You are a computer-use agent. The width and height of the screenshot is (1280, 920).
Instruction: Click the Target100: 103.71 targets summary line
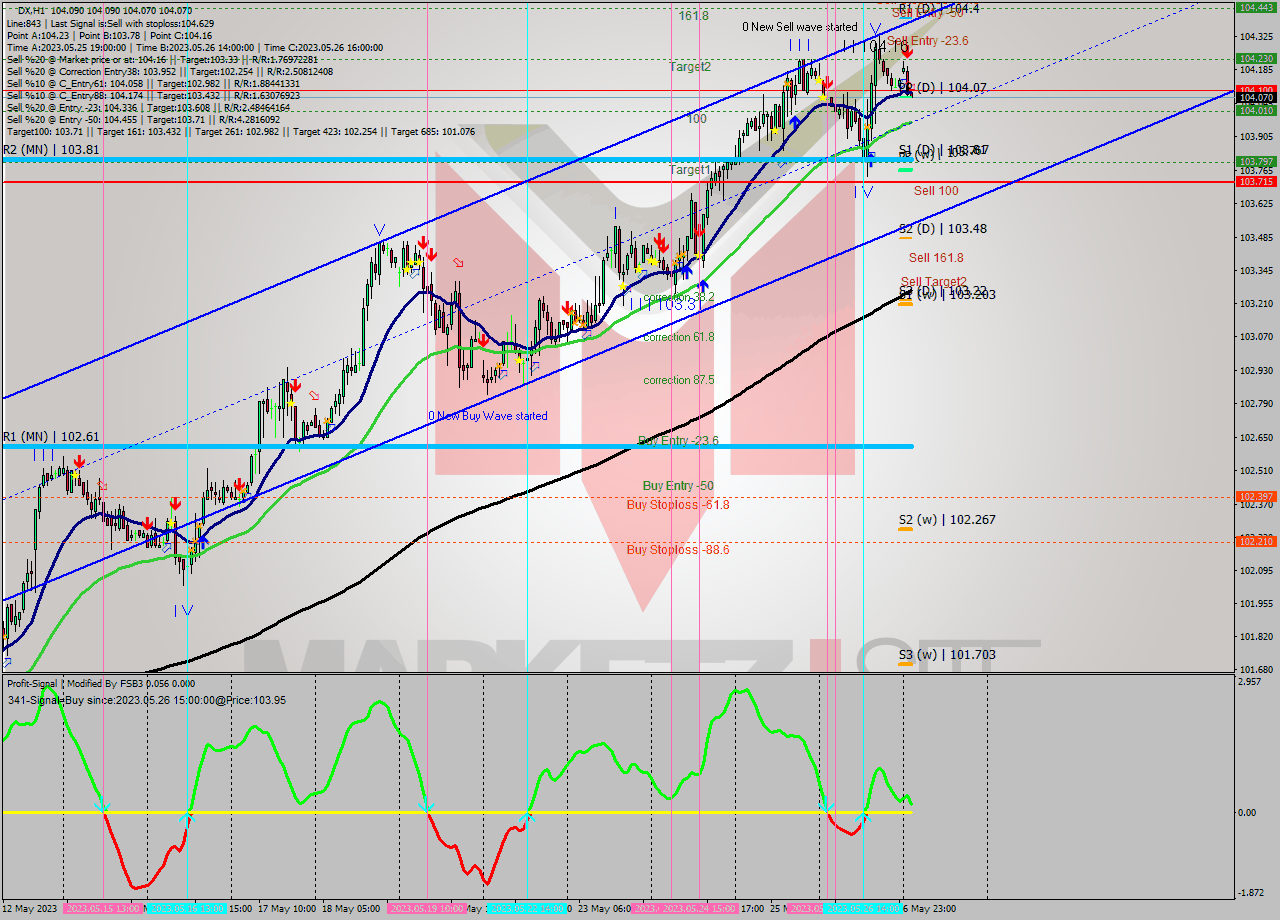(240, 131)
